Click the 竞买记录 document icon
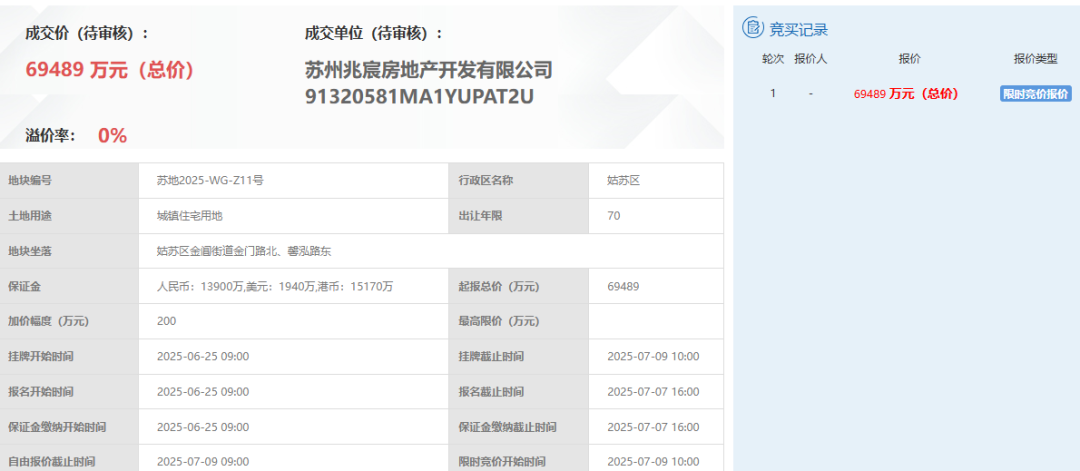The height and width of the screenshot is (471, 1080). 753,28
